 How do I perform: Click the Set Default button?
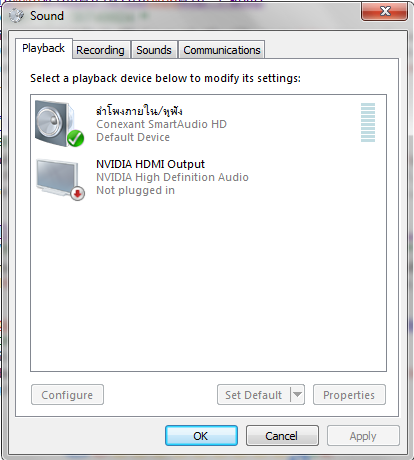click(254, 395)
